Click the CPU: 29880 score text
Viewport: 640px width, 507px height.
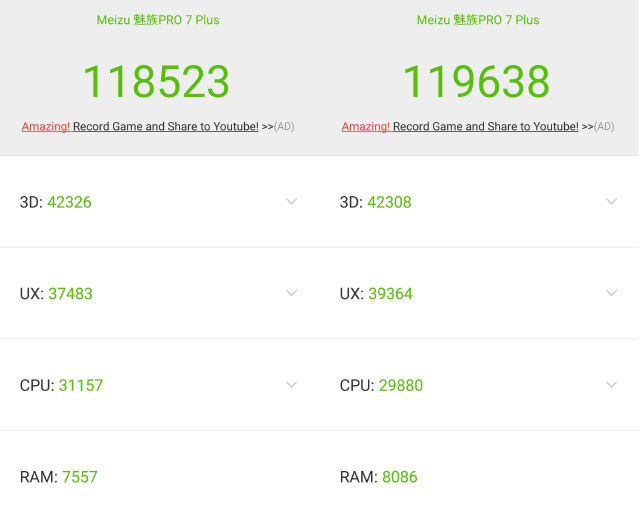coord(381,385)
